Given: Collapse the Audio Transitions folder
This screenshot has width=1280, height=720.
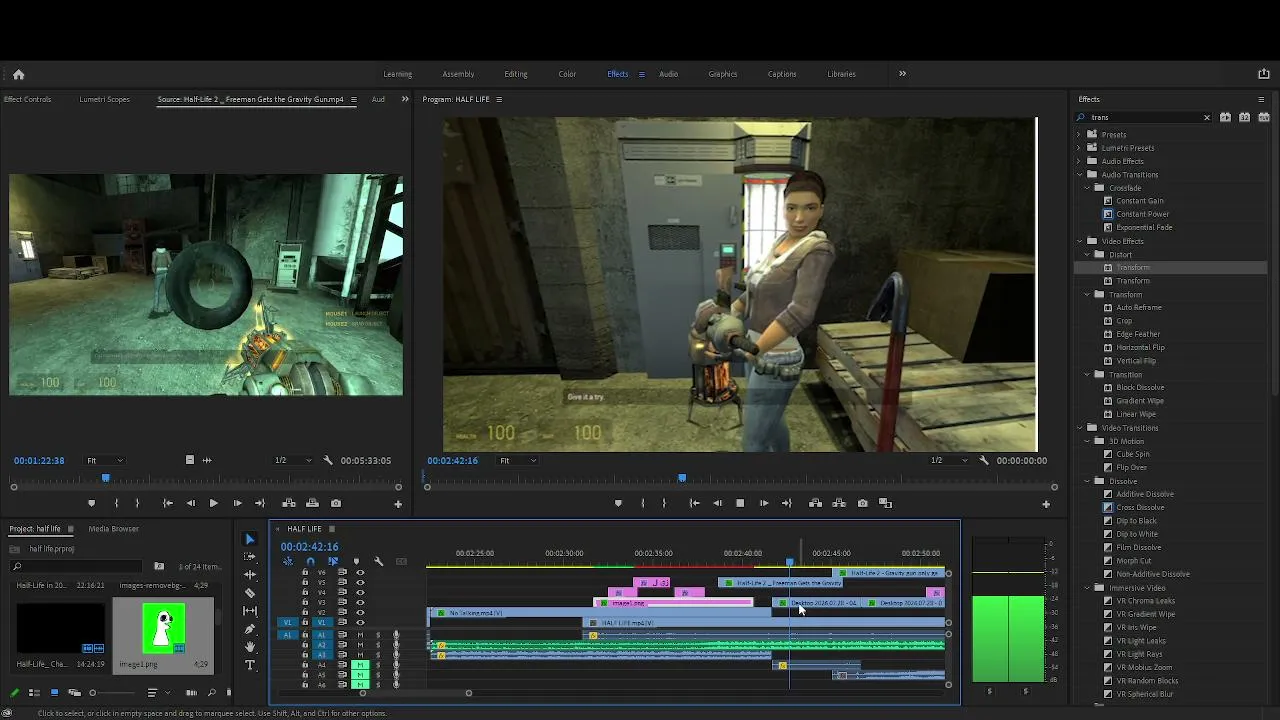Looking at the screenshot, I should click(1079, 174).
